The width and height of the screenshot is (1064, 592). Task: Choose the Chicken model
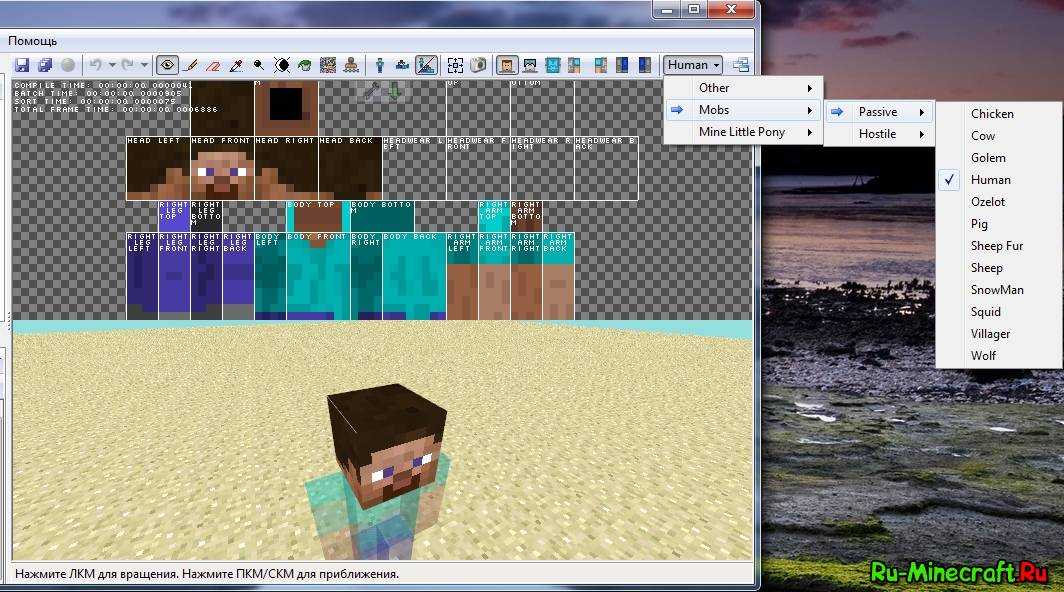tap(999, 114)
